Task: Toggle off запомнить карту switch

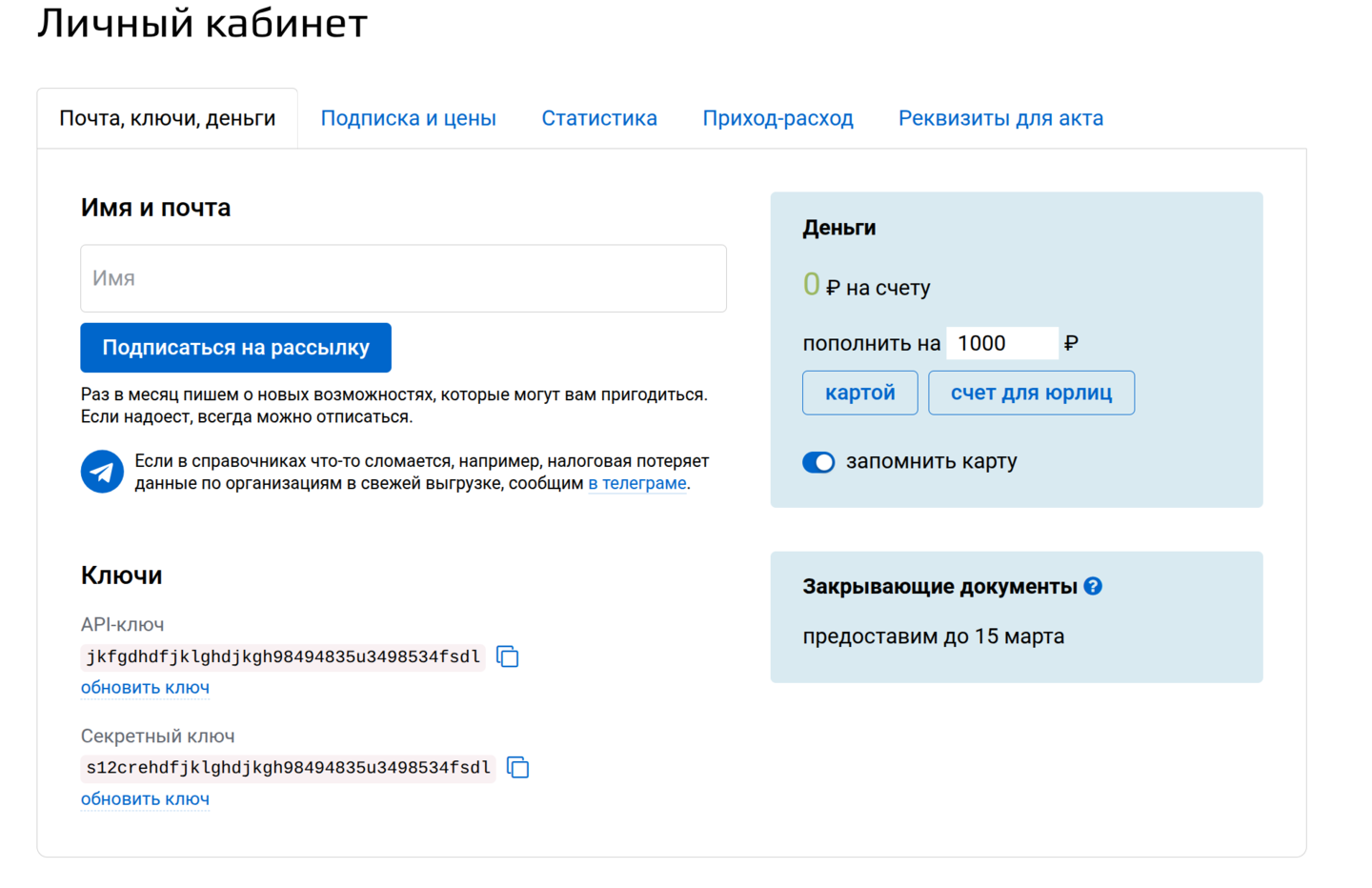Action: click(x=817, y=462)
